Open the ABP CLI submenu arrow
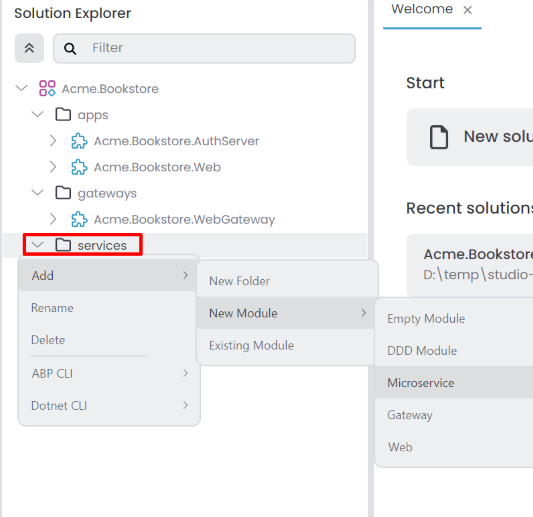 tap(185, 373)
